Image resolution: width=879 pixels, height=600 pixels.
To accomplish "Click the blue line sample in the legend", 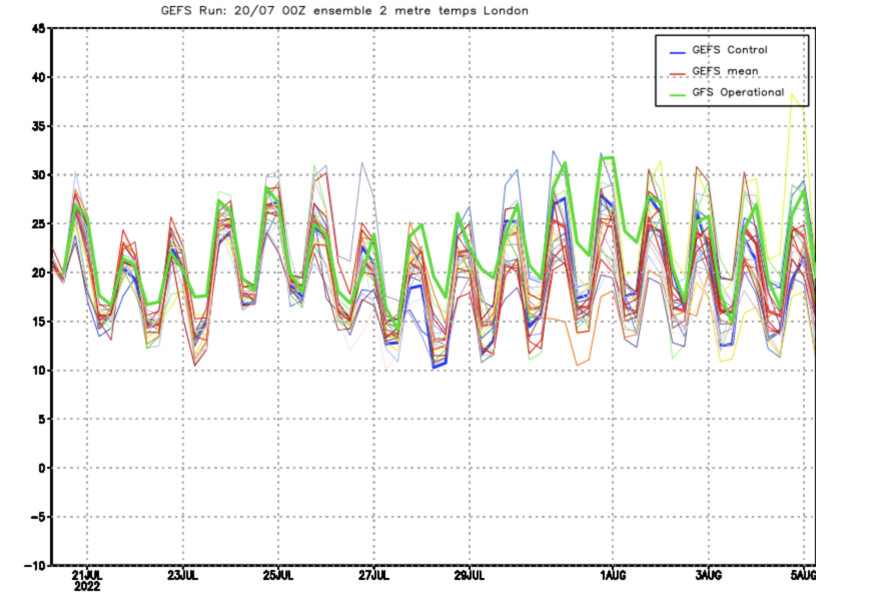I will (x=677, y=49).
